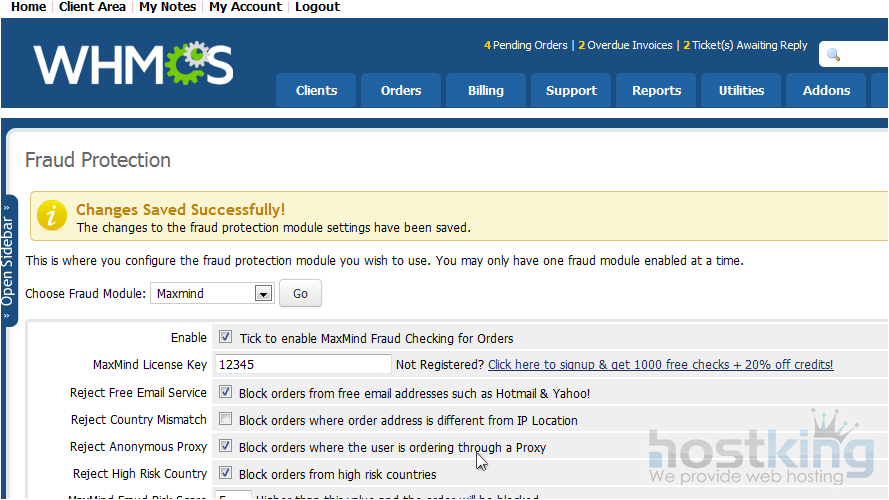Open the Clients menu tab
The image size is (889, 500).
click(x=316, y=90)
